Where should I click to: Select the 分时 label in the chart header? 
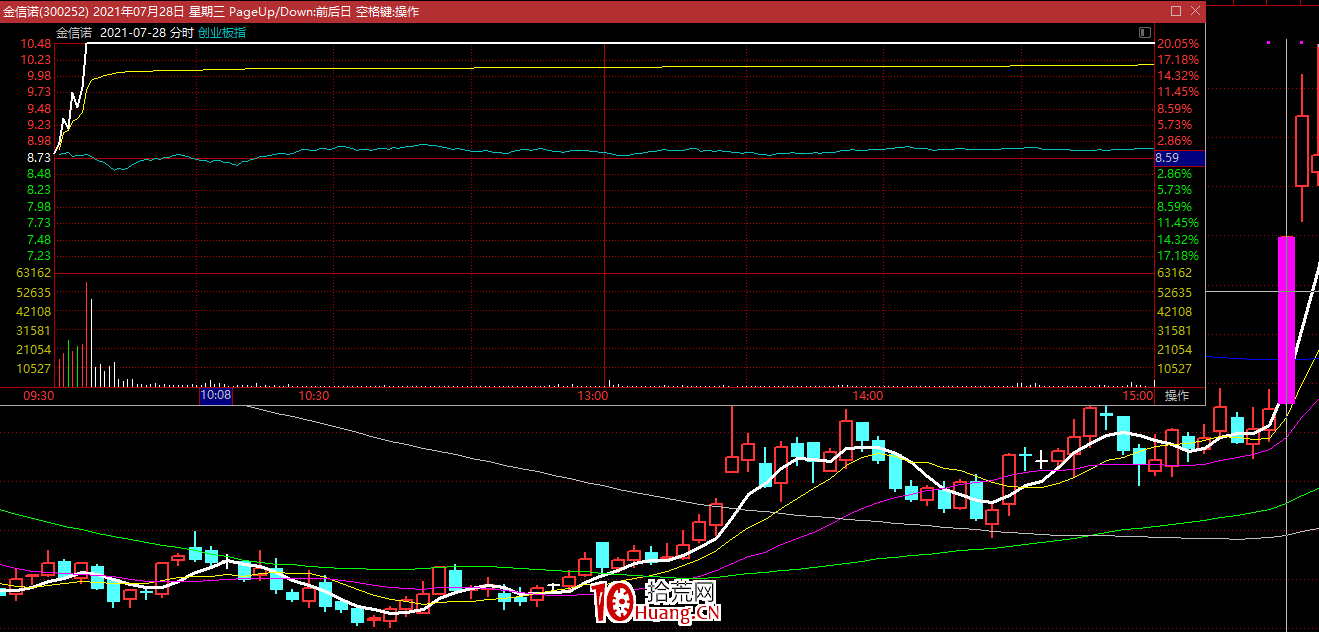click(181, 32)
